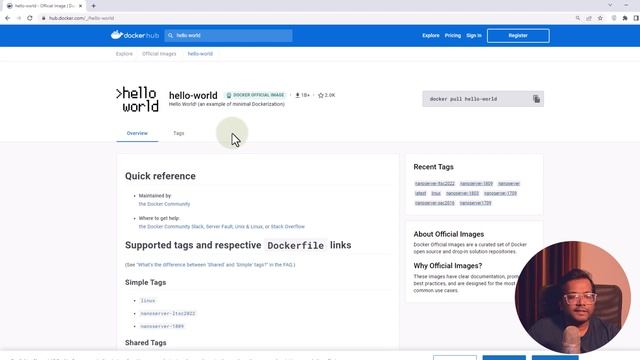This screenshot has height=360, width=640.
Task: Open the linux simple tag link
Action: [148, 301]
